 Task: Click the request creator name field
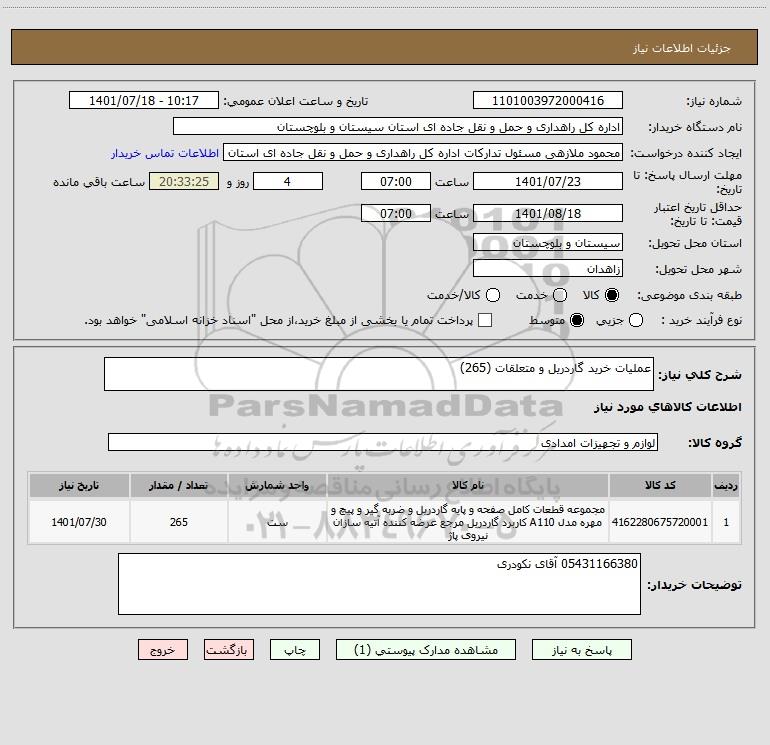coord(423,152)
